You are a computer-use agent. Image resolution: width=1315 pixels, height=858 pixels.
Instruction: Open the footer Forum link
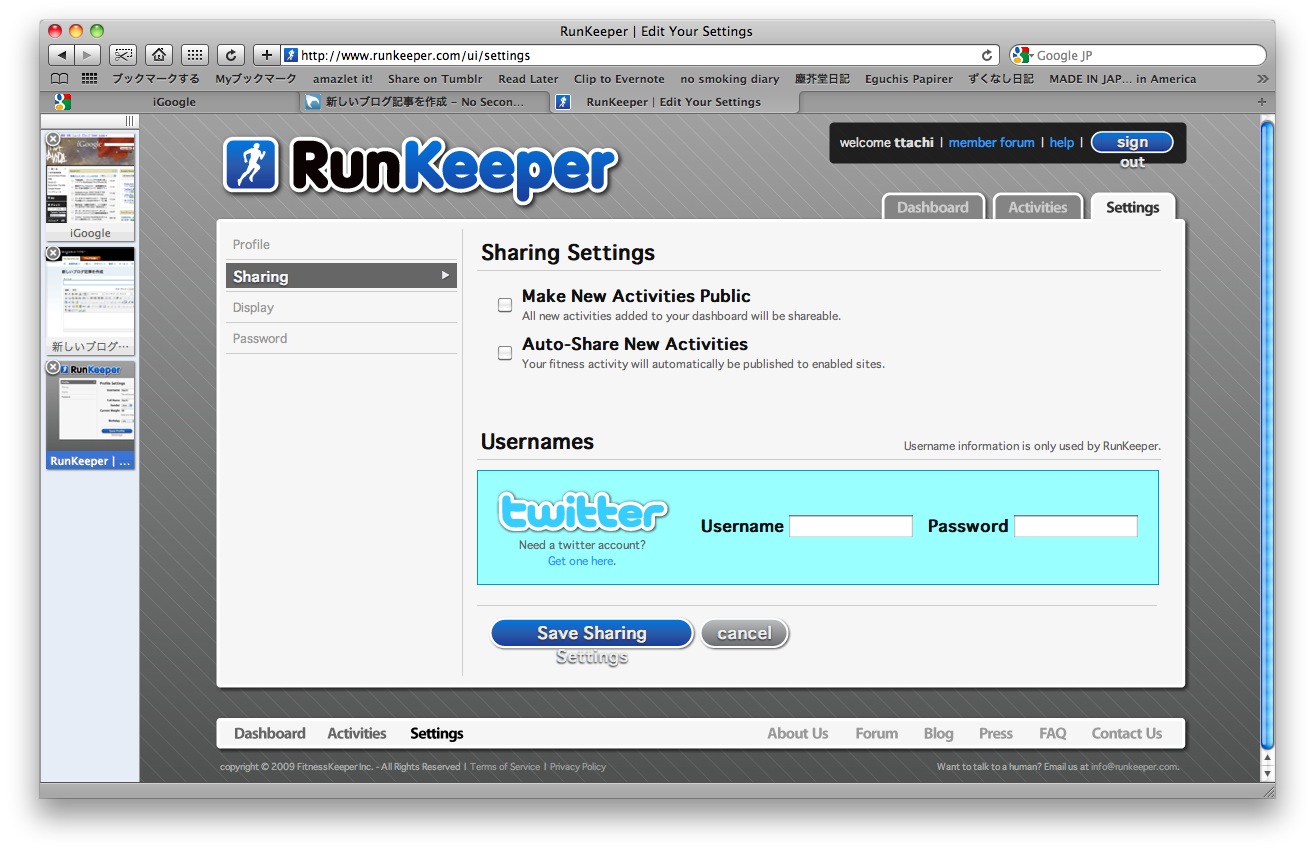877,733
